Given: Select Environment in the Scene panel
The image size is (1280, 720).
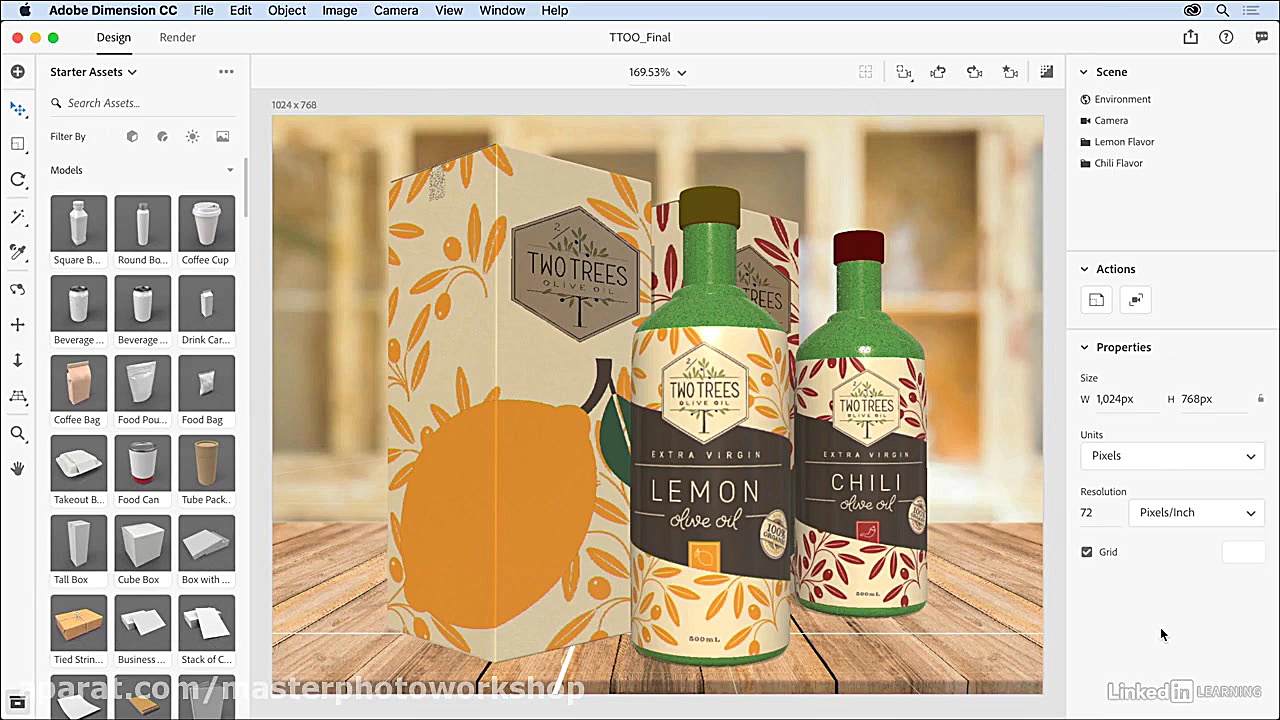Looking at the screenshot, I should point(1122,99).
